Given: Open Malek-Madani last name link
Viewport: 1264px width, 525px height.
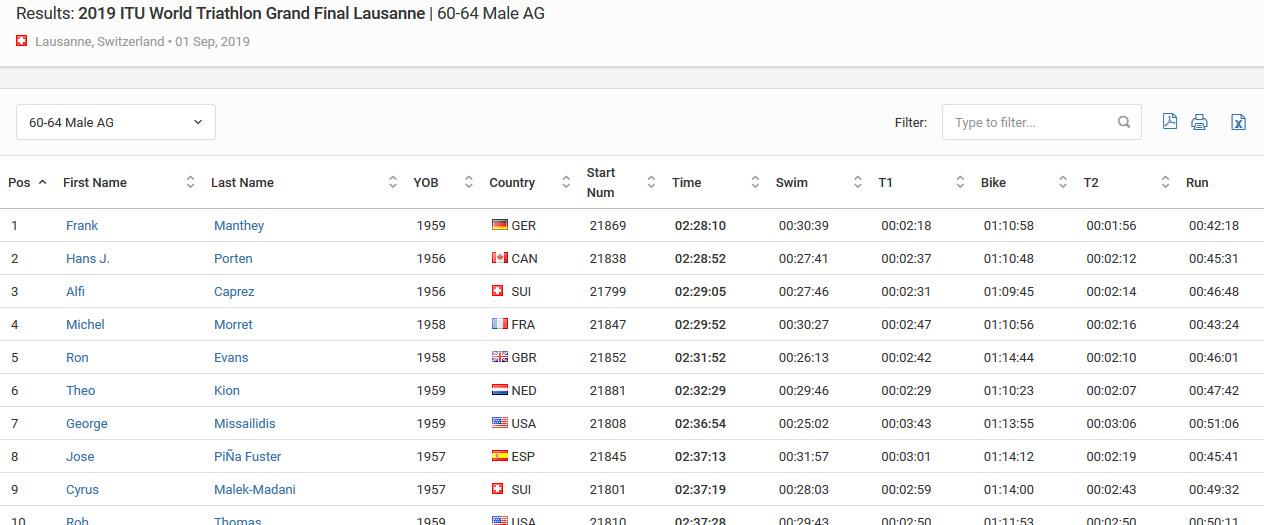Looking at the screenshot, I should point(255,489).
